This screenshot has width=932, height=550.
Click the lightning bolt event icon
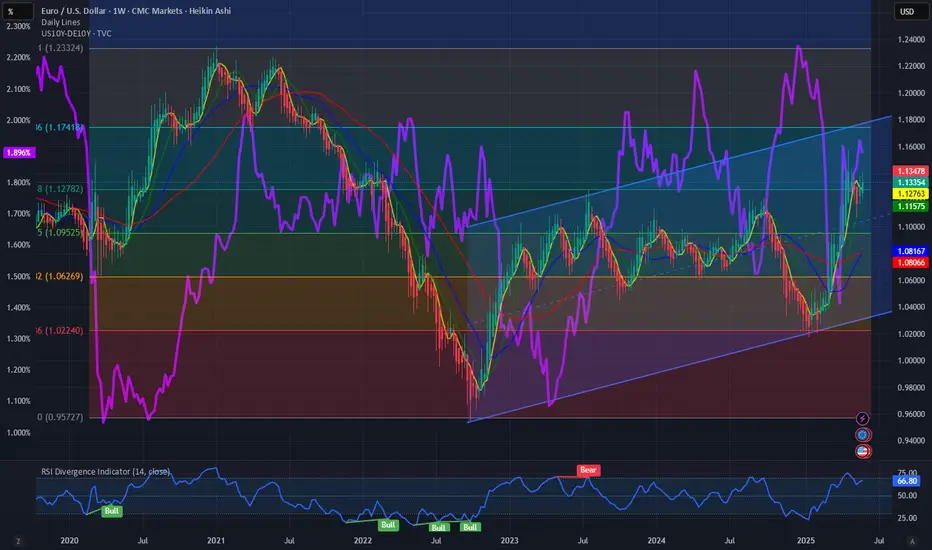coord(862,419)
